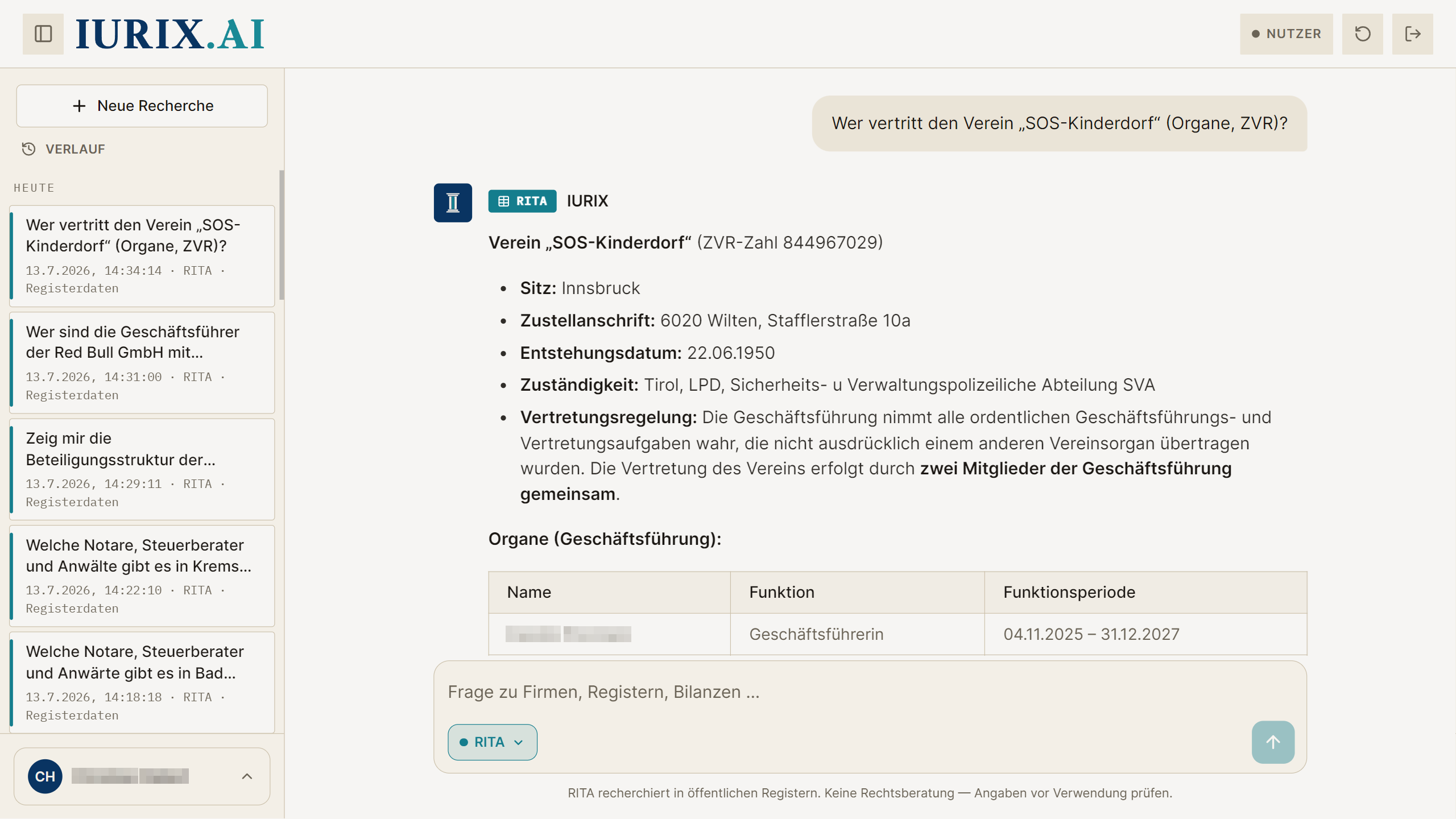Click the sidebar history scrollbar

[x=282, y=235]
